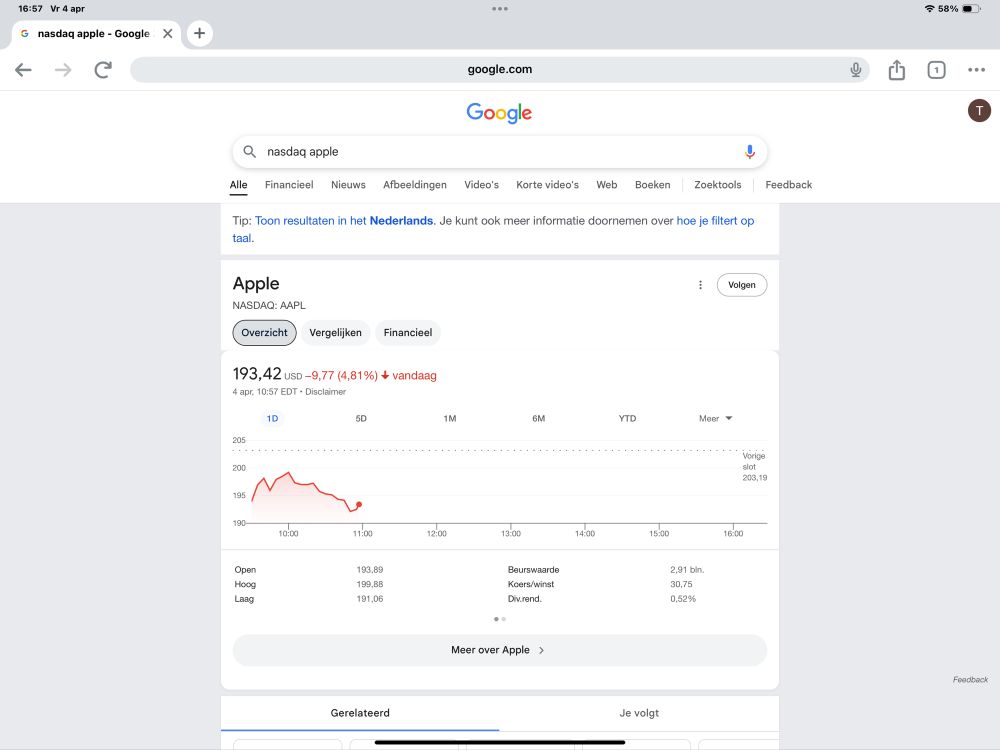This screenshot has height=750, width=1000.
Task: Open a new tab with the plus button
Action: point(200,33)
